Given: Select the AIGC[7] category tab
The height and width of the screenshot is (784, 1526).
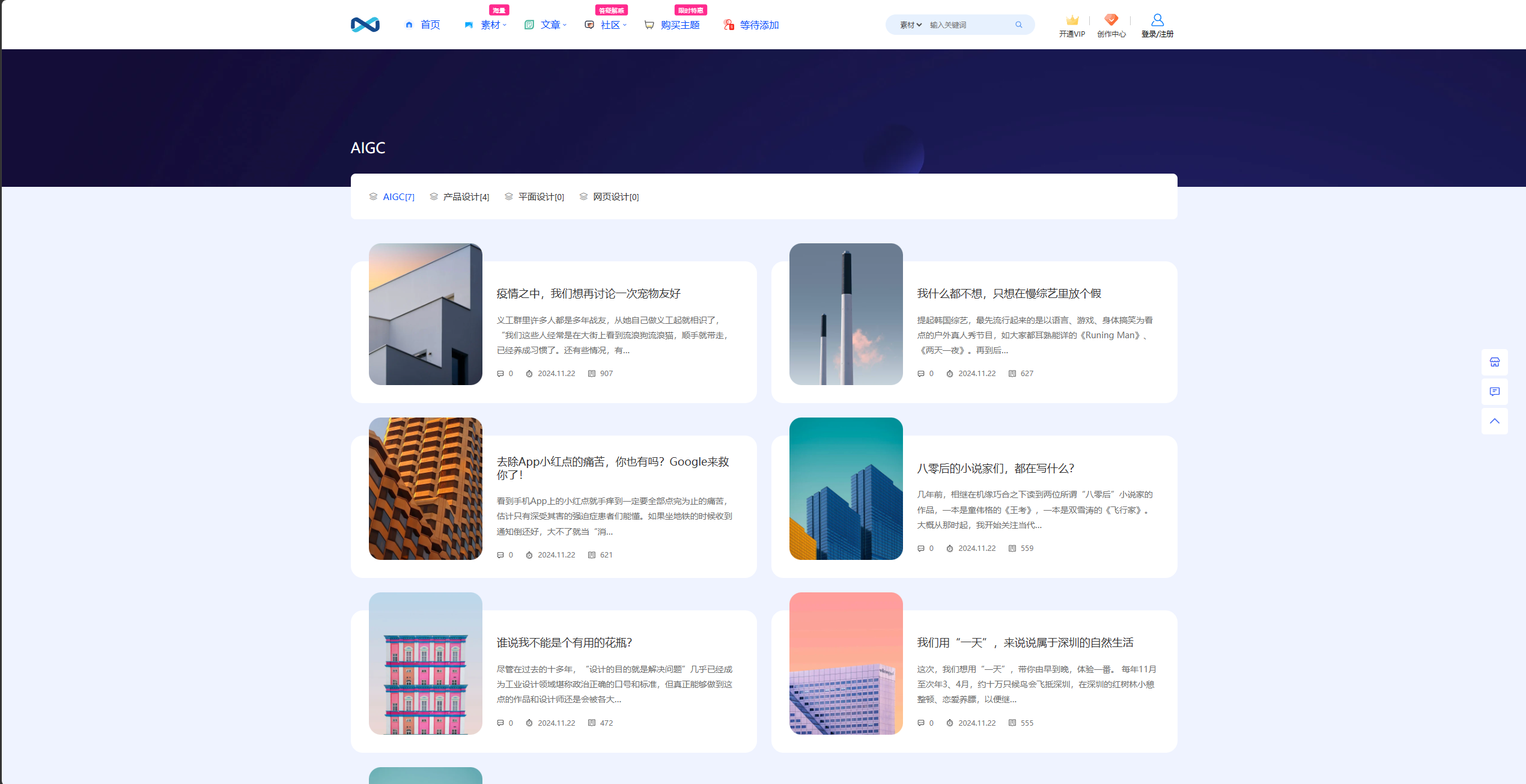Looking at the screenshot, I should pos(392,197).
